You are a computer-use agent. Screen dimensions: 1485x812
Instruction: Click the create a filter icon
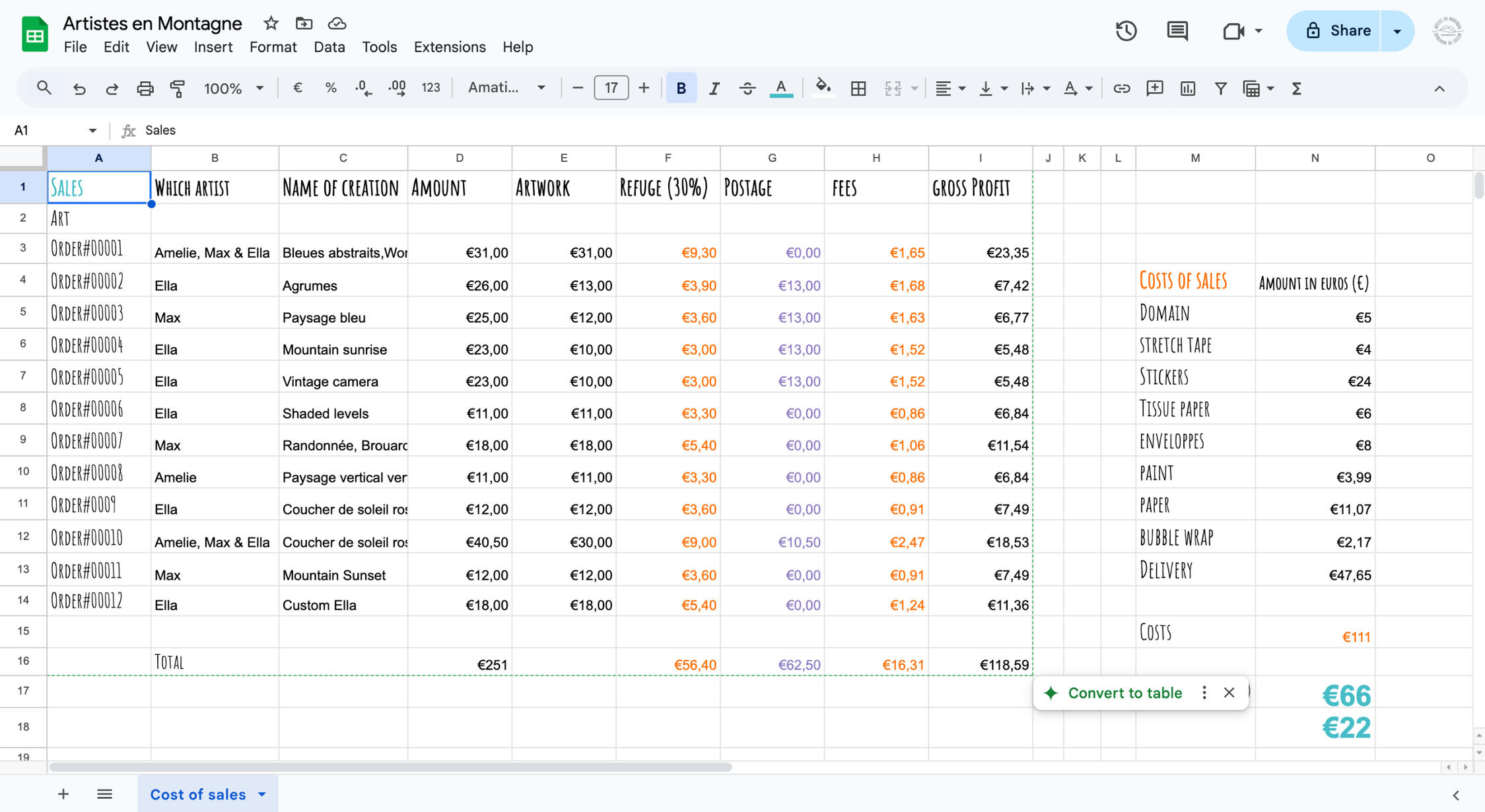(x=1220, y=88)
